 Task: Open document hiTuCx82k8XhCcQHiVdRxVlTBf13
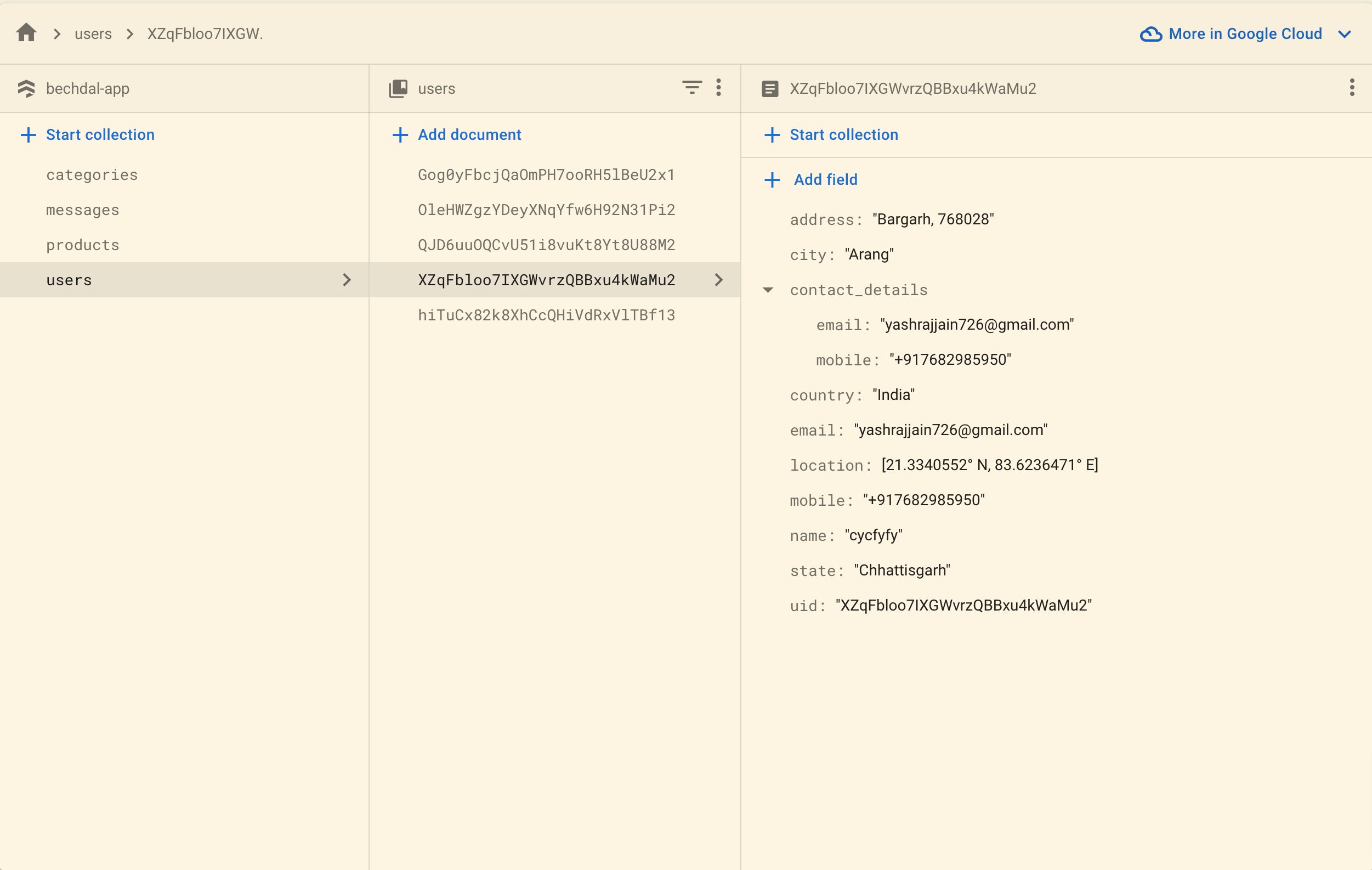[x=546, y=315]
